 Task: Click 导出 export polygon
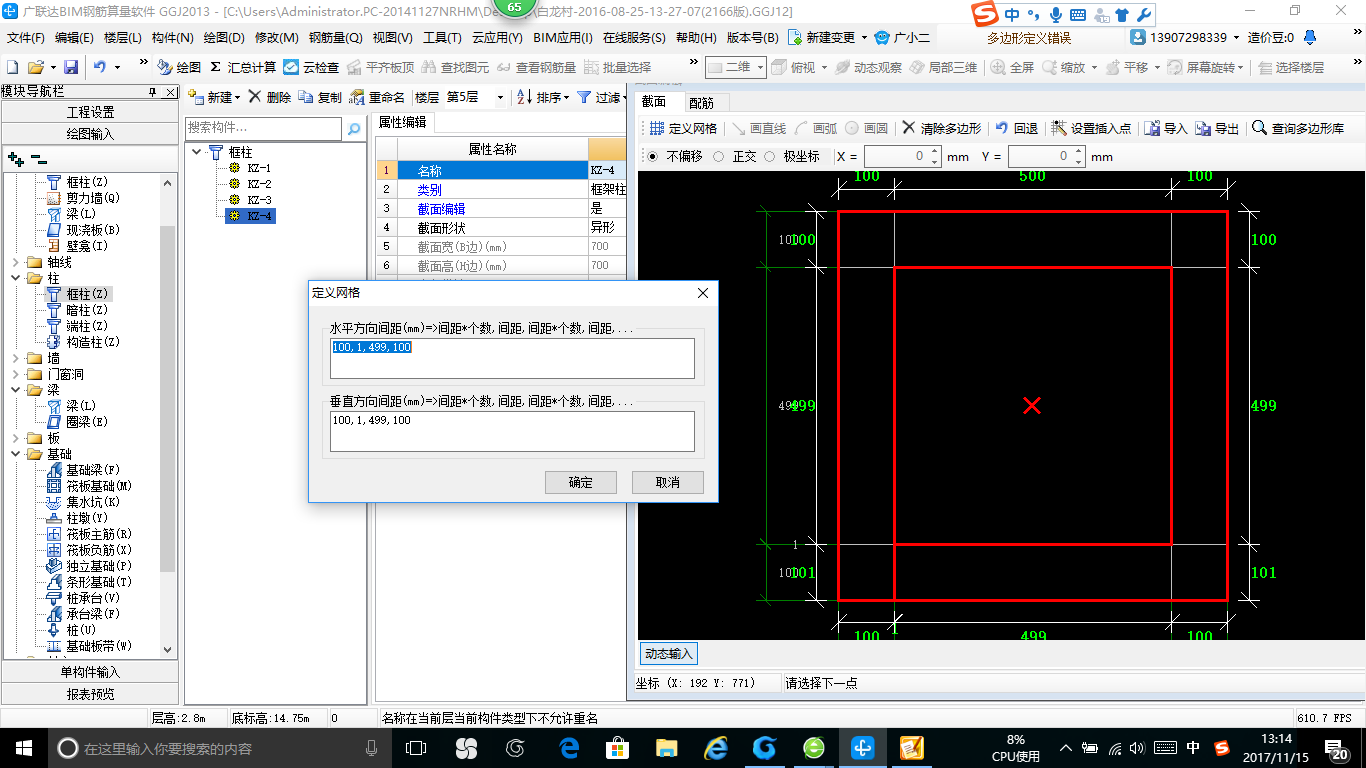[1218, 128]
